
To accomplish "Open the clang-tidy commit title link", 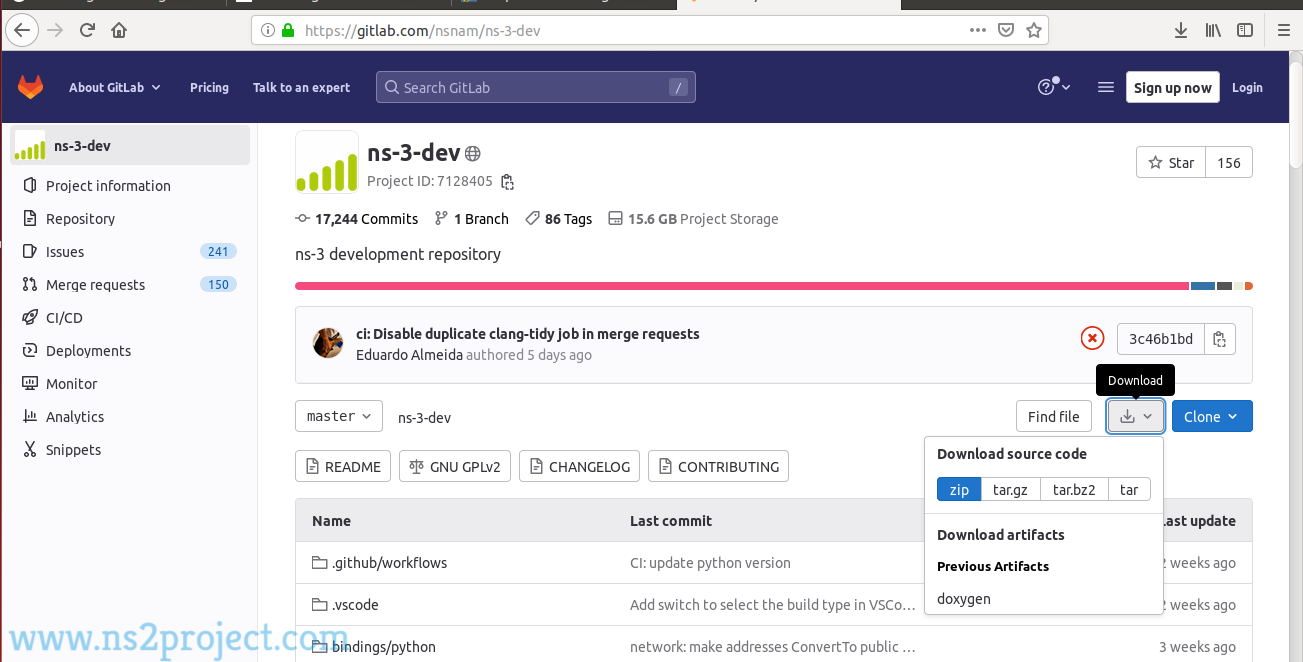I will [528, 334].
